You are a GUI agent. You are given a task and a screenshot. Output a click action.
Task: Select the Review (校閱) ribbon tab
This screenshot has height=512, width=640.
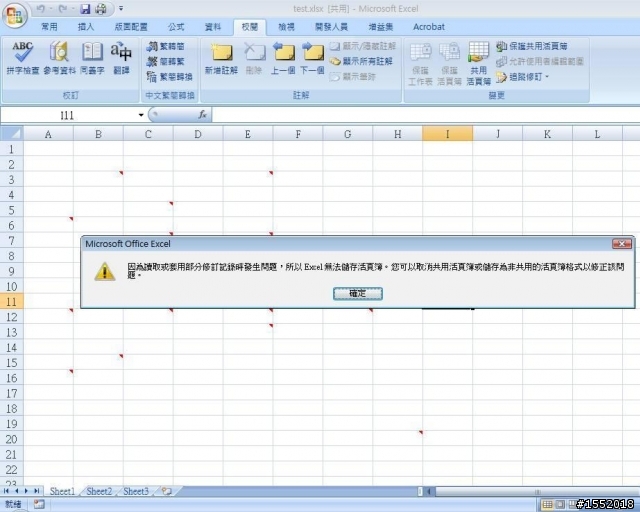point(250,27)
